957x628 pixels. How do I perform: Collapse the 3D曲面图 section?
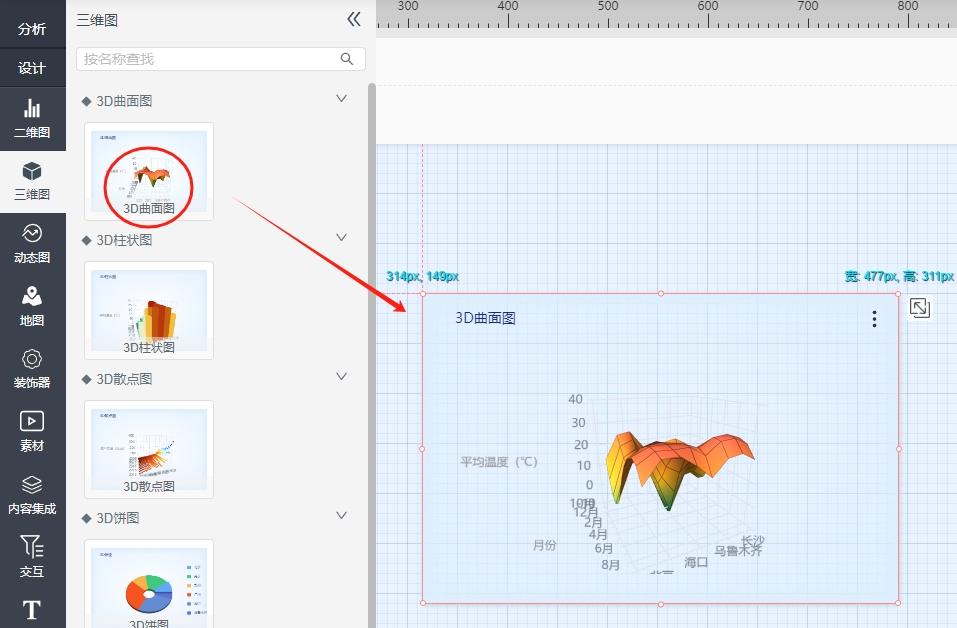pyautogui.click(x=341, y=99)
